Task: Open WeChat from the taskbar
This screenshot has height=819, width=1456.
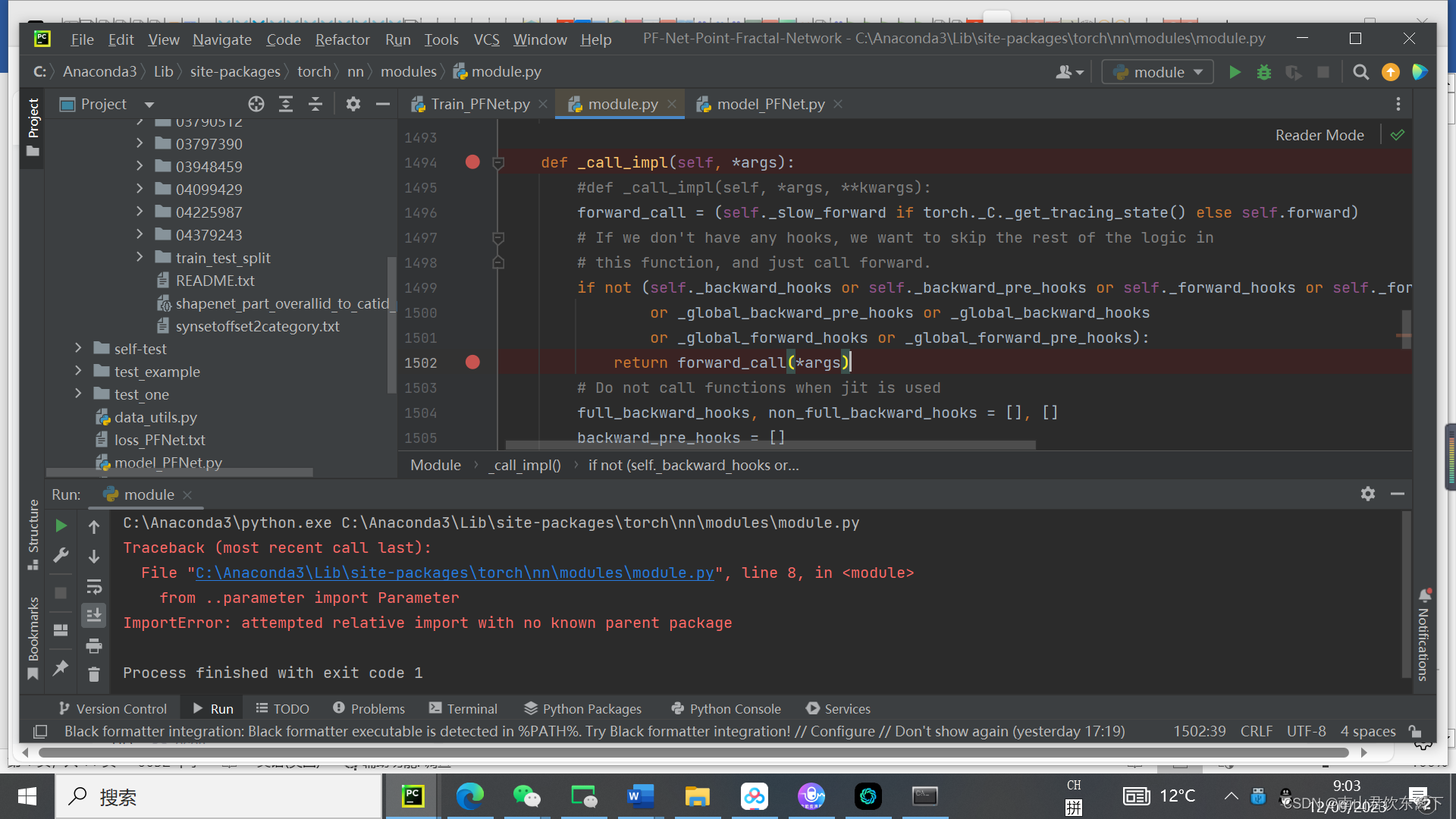Action: pos(526,796)
